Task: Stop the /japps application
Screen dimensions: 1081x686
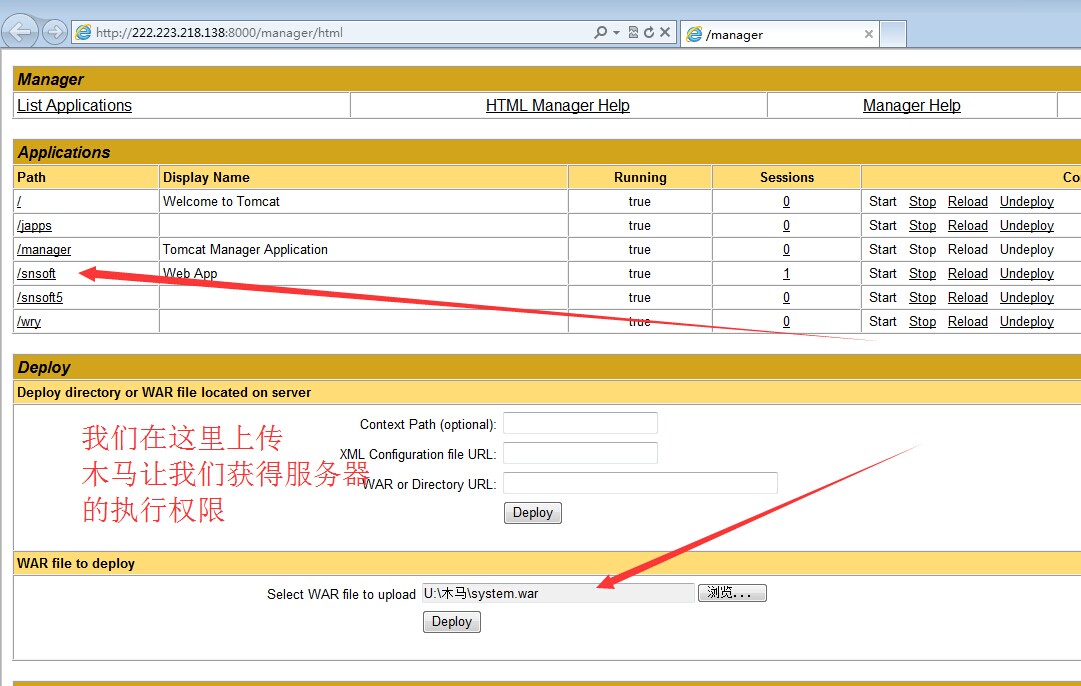Action: 922,225
